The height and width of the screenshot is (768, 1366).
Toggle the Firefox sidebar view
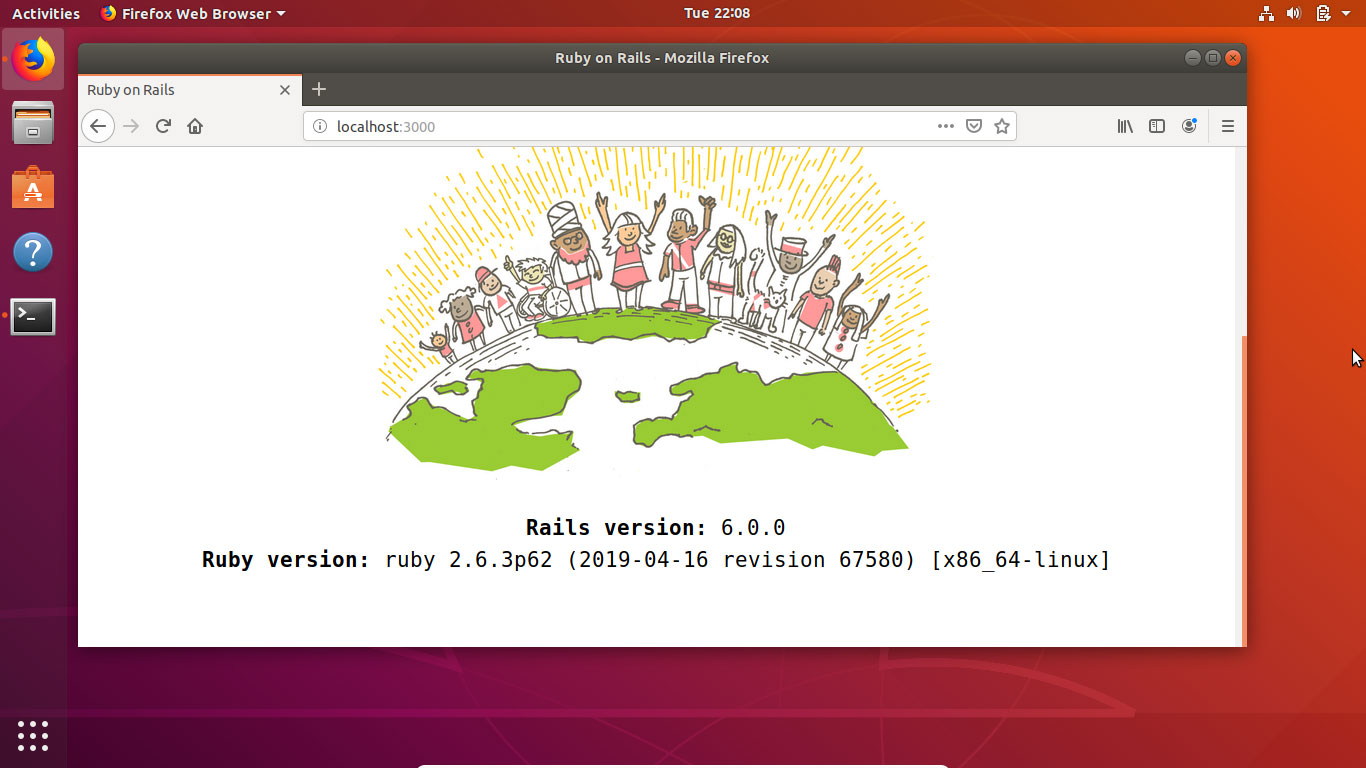pos(1157,126)
